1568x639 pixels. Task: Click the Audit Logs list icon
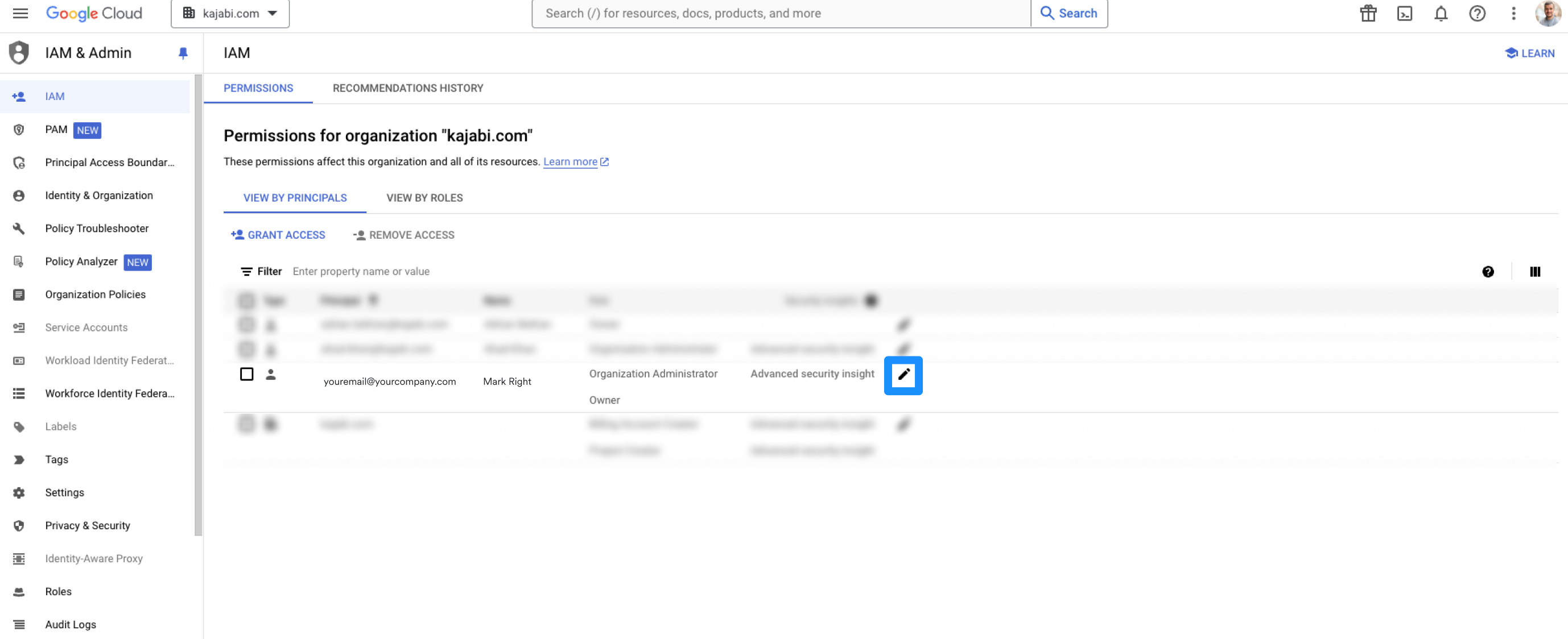point(19,624)
